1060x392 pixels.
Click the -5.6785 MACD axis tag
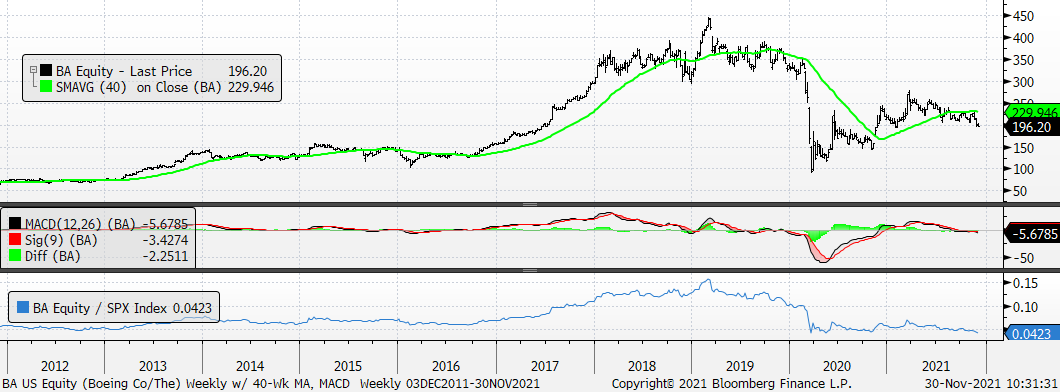tap(1033, 234)
